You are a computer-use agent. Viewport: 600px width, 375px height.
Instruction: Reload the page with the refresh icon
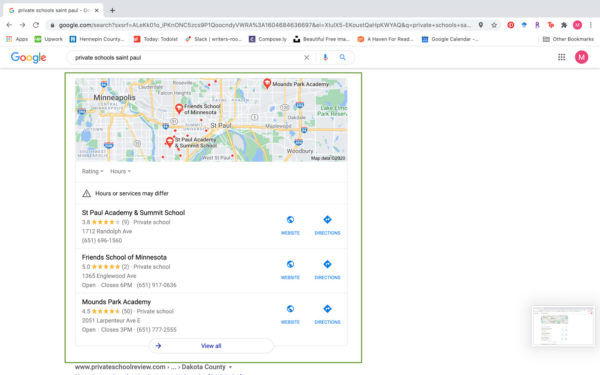36,25
